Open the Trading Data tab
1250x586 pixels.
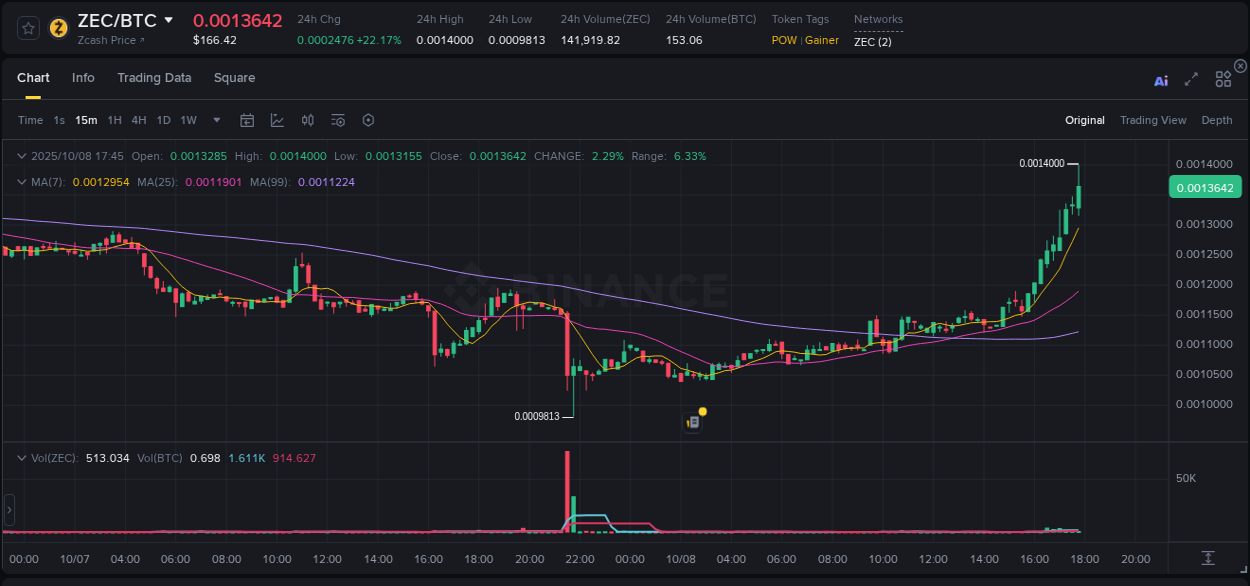click(x=154, y=78)
